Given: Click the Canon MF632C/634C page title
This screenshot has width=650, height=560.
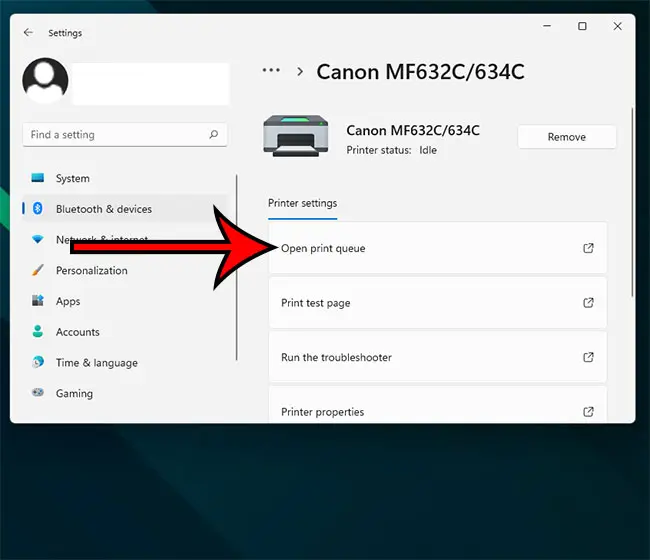Looking at the screenshot, I should pyautogui.click(x=420, y=72).
